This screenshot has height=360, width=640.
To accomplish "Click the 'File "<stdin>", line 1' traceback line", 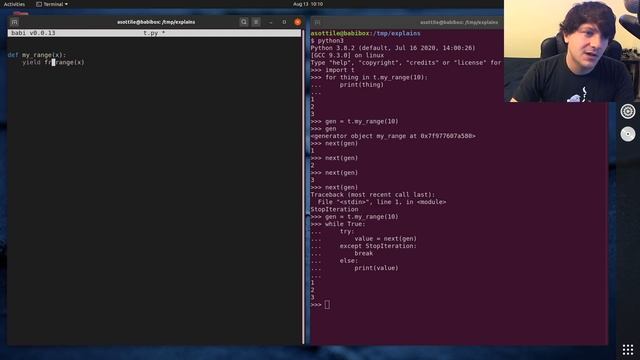I will (x=382, y=202).
